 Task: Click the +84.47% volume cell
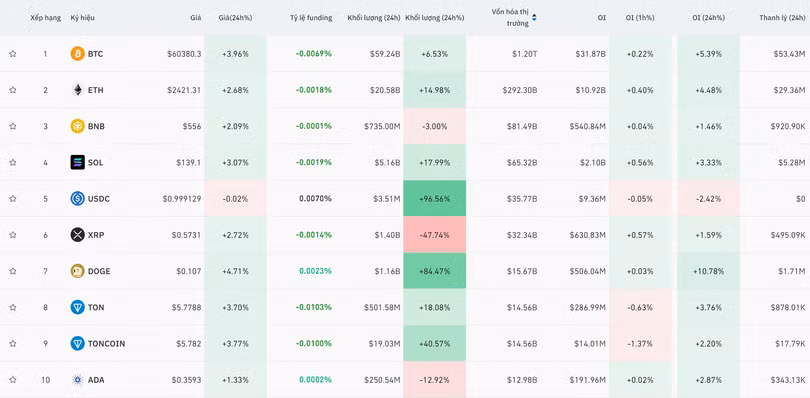434,271
